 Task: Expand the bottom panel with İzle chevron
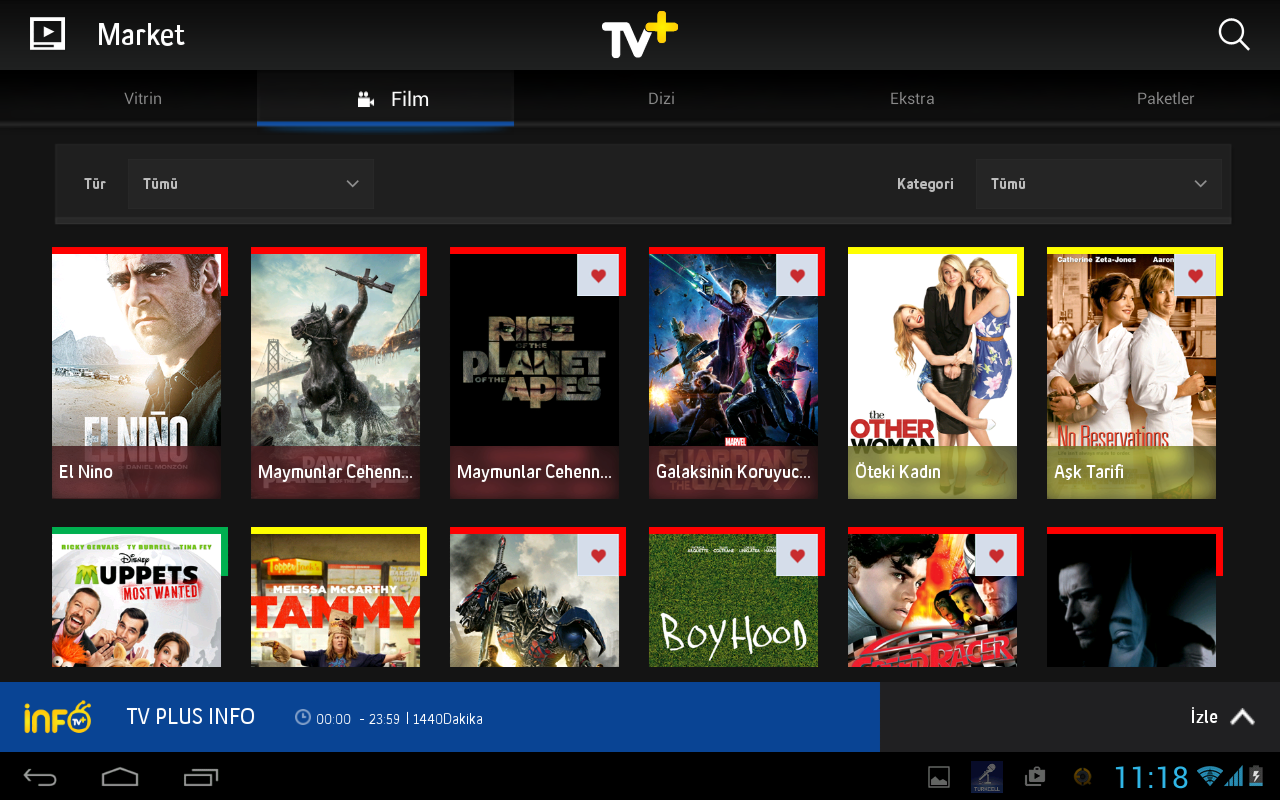[1242, 717]
